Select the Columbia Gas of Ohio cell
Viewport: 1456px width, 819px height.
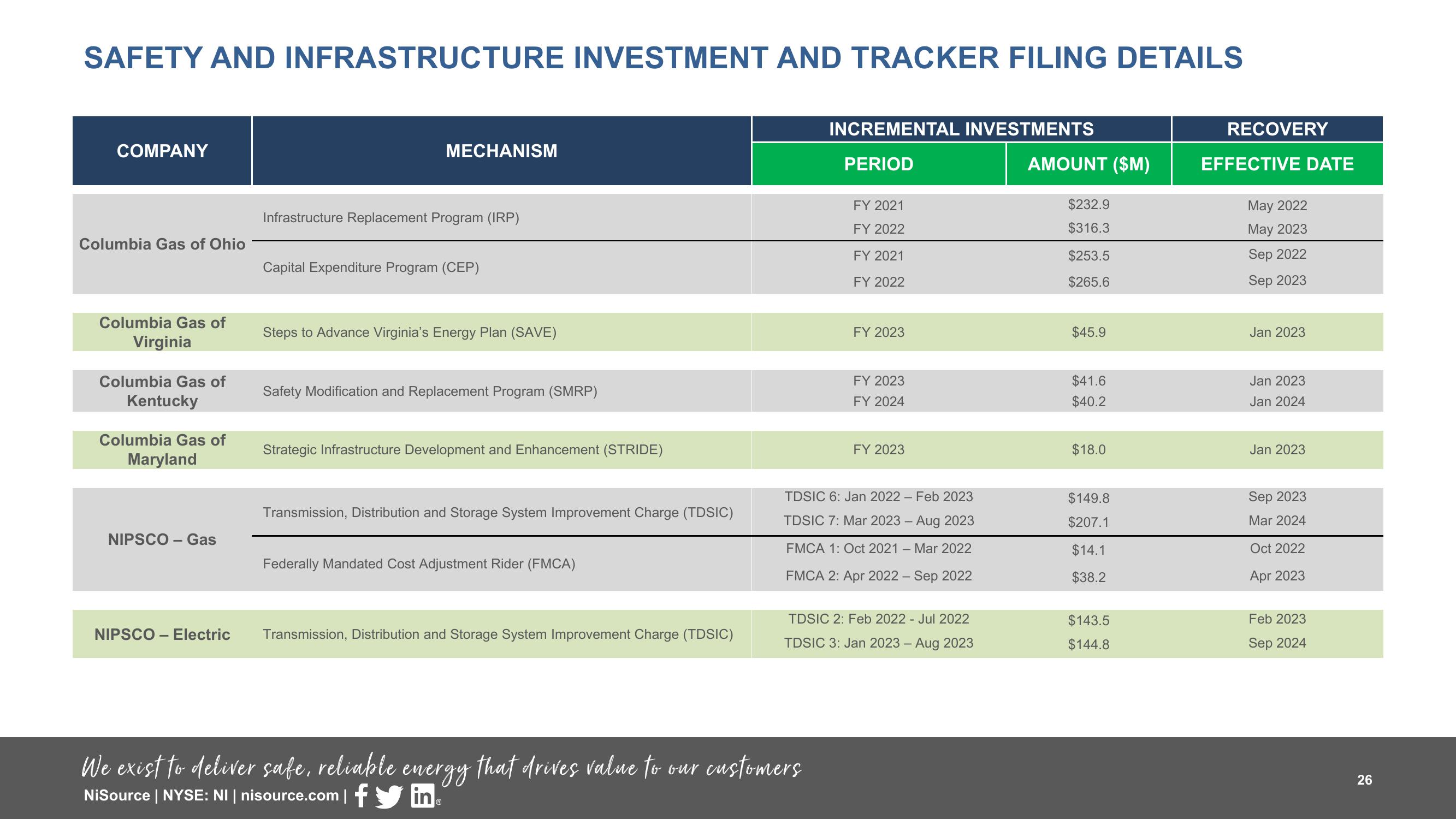162,244
